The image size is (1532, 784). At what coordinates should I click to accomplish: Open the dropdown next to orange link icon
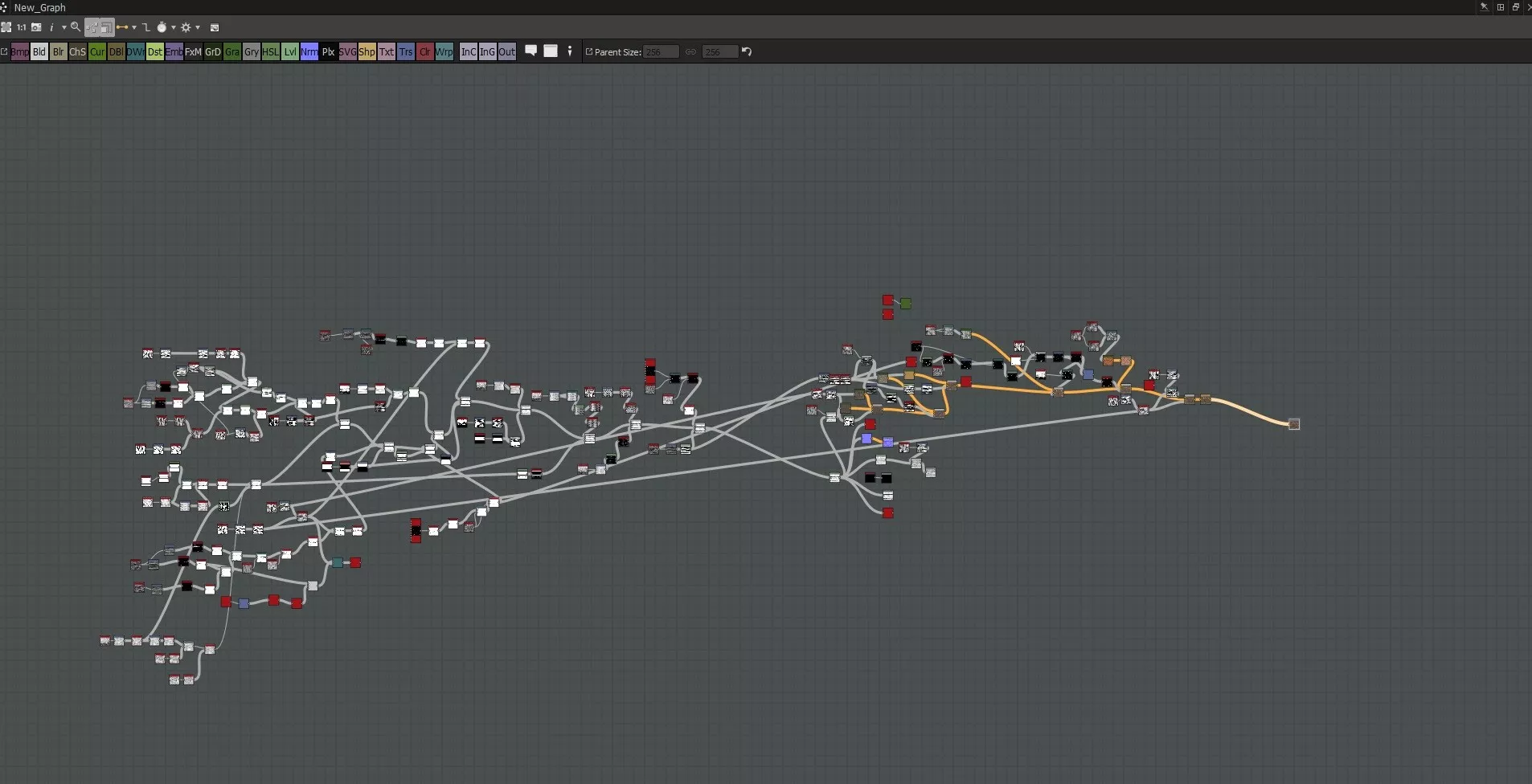click(134, 27)
